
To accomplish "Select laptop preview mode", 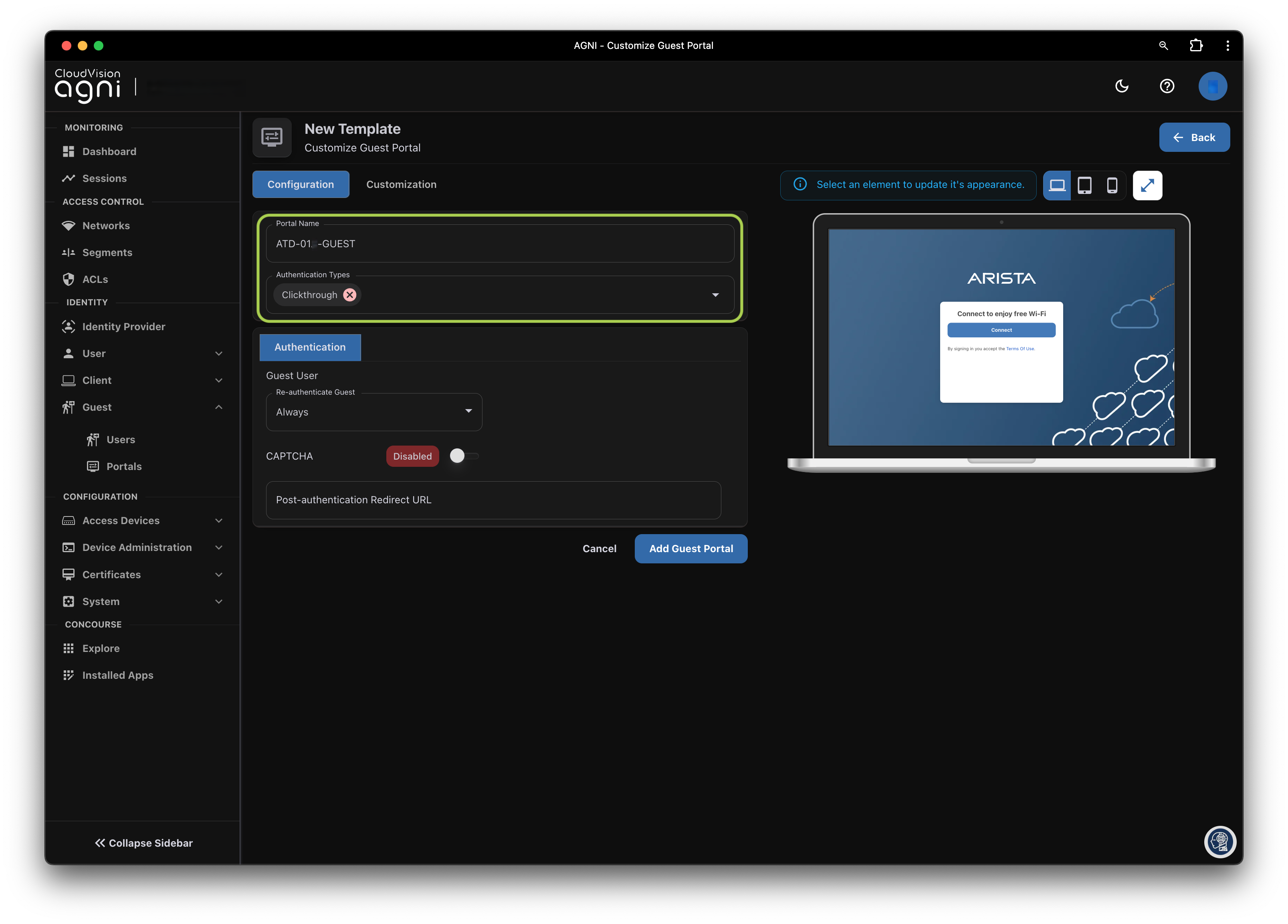I will tap(1057, 185).
